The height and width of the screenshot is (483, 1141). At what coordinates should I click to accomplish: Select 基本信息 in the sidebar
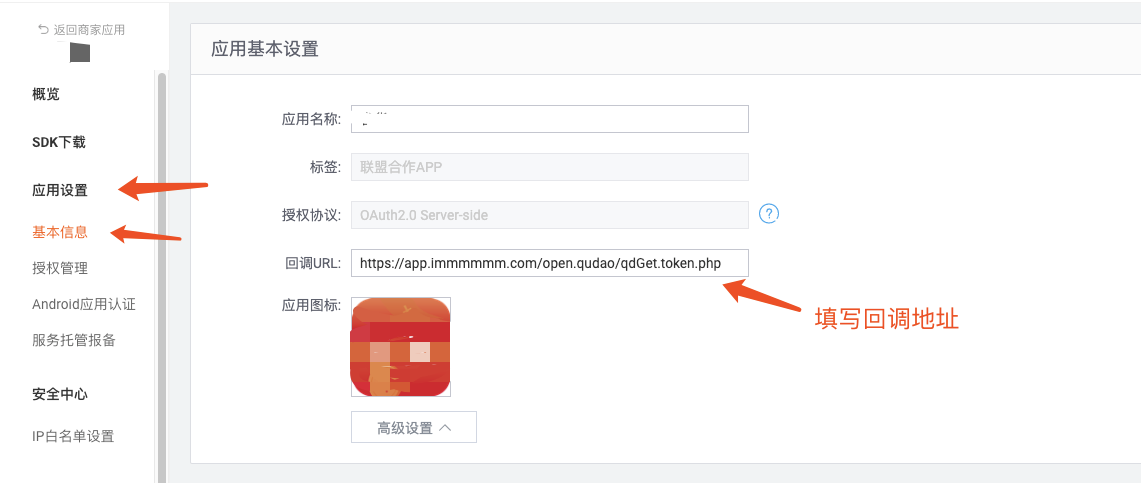60,233
